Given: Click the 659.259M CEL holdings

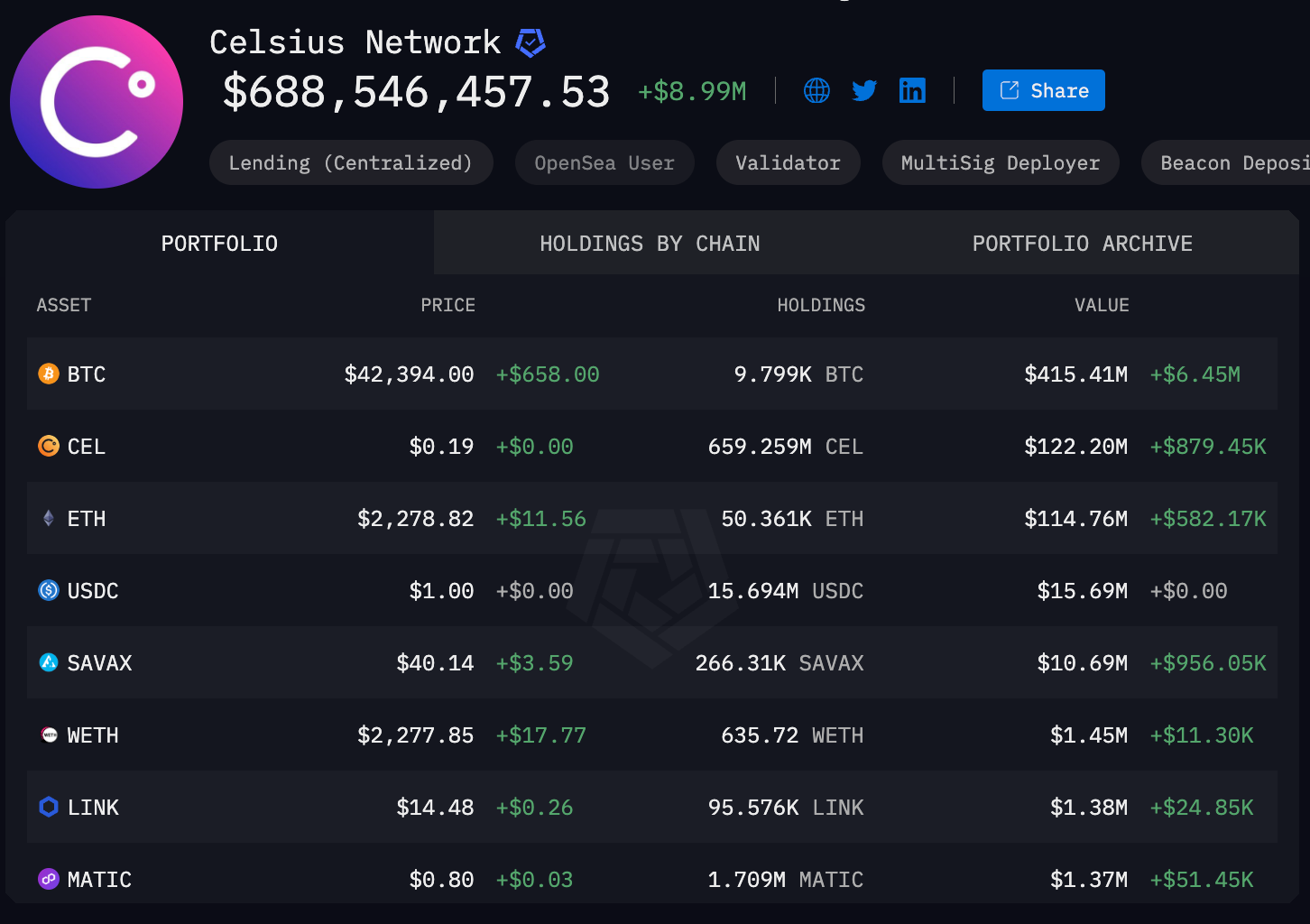Looking at the screenshot, I should [x=786, y=446].
